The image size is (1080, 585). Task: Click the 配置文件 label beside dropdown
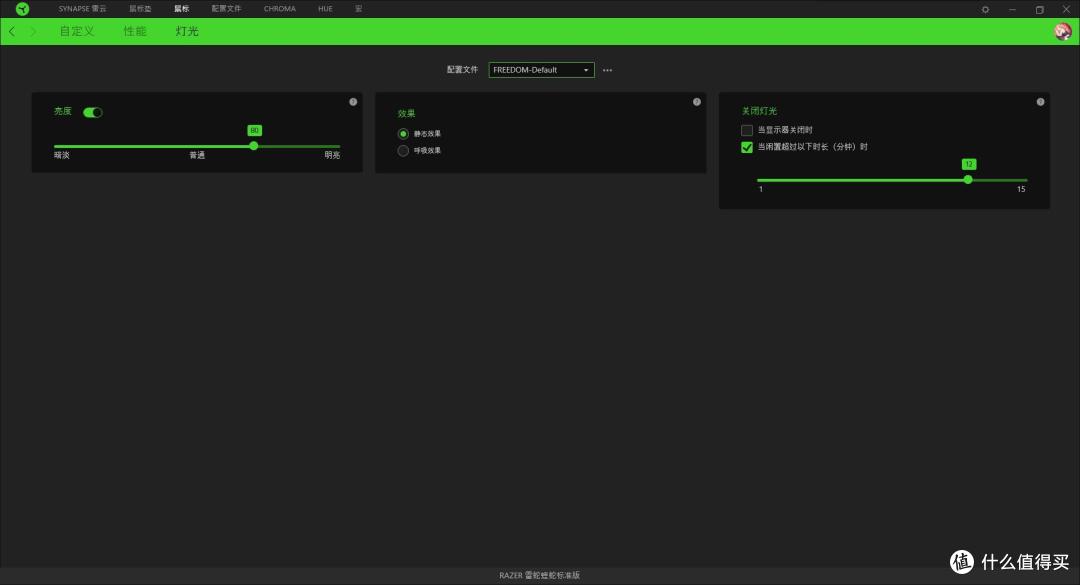[462, 70]
